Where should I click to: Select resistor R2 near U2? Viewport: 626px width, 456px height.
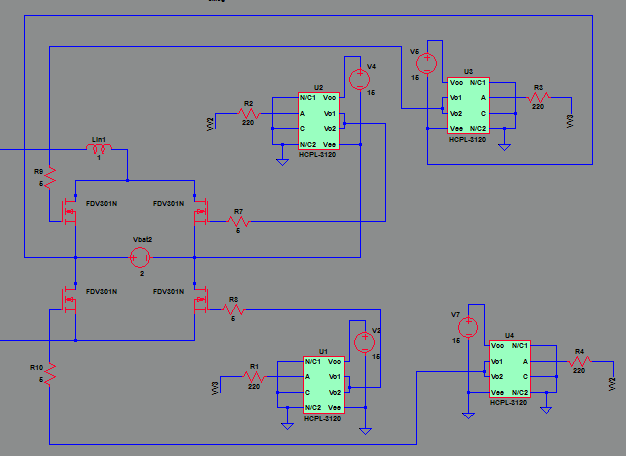tap(249, 114)
